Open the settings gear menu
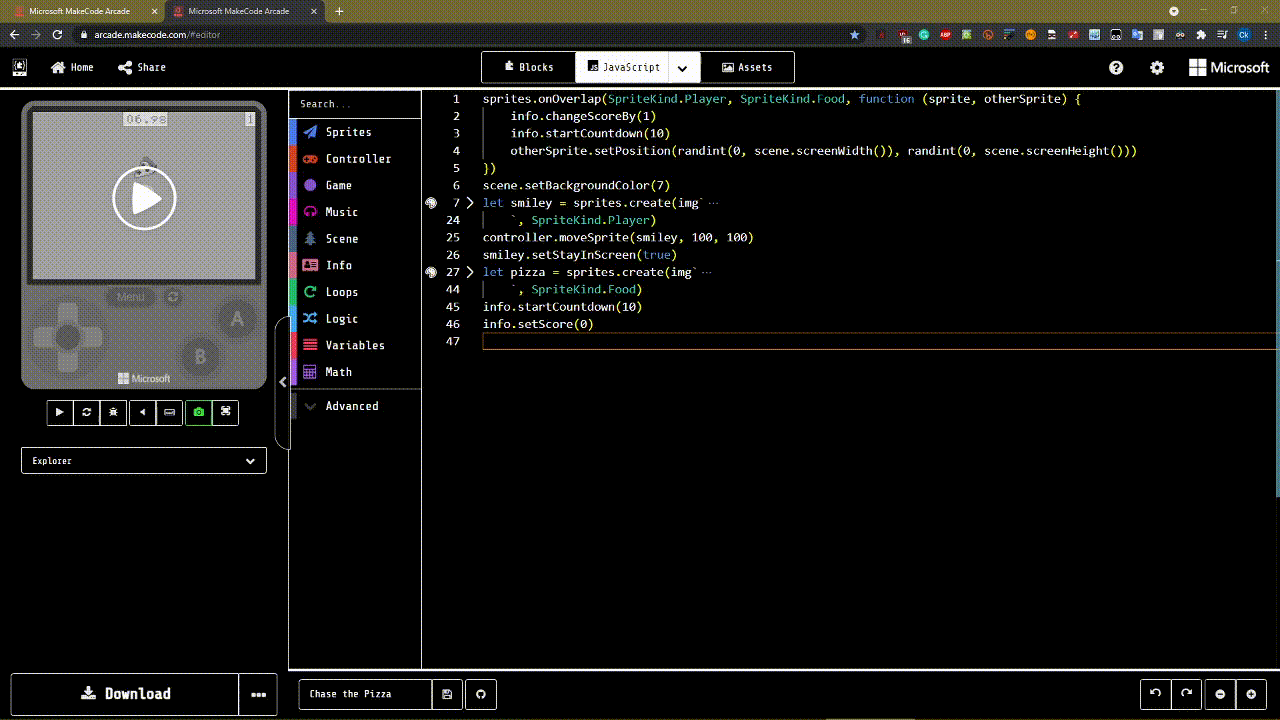This screenshot has width=1280, height=720. (x=1157, y=68)
